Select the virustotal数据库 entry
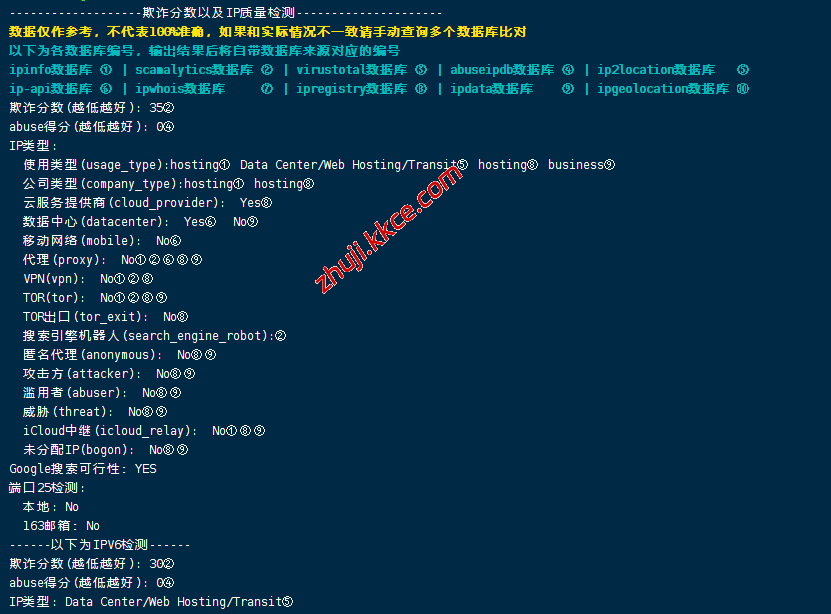 [351, 70]
